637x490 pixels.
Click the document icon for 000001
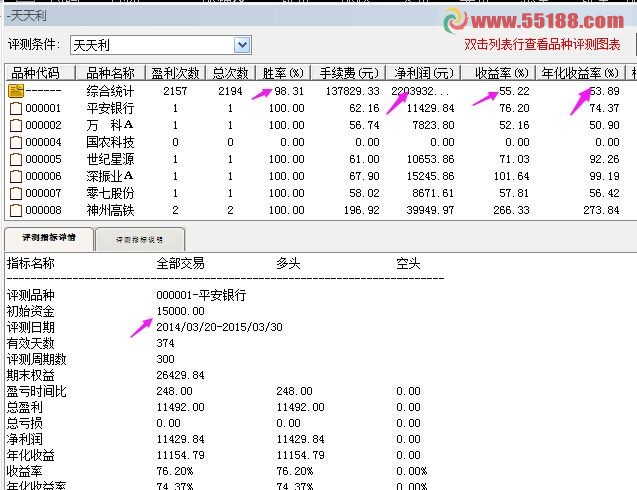coord(16,108)
